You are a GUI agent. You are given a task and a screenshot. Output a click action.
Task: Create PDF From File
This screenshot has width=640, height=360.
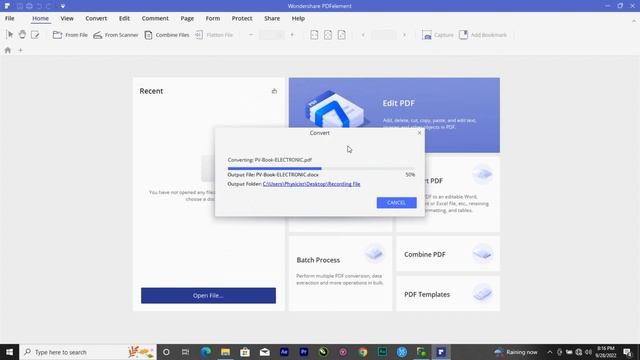click(70, 35)
